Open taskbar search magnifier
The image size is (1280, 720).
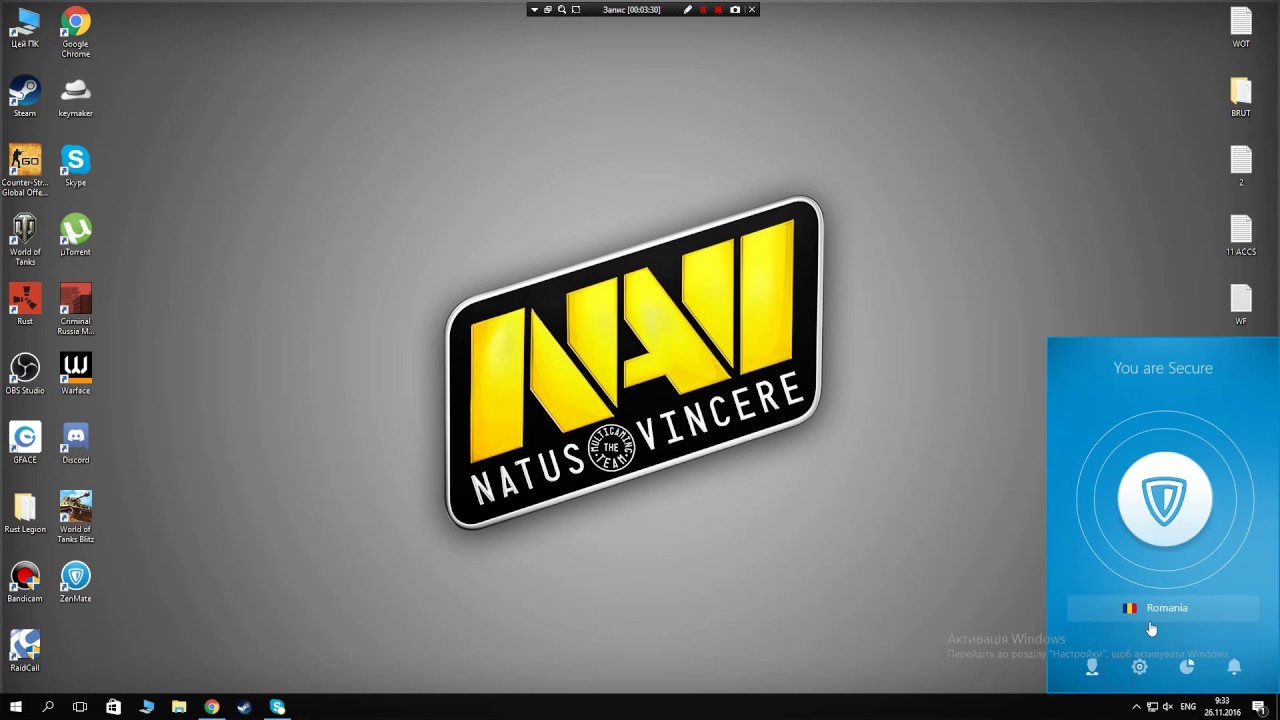tap(48, 707)
